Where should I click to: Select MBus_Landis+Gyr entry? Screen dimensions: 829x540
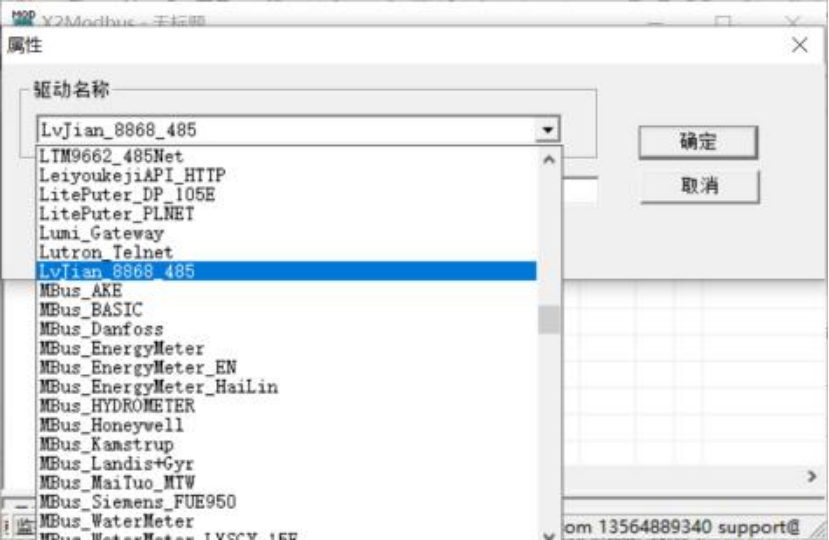287,463
